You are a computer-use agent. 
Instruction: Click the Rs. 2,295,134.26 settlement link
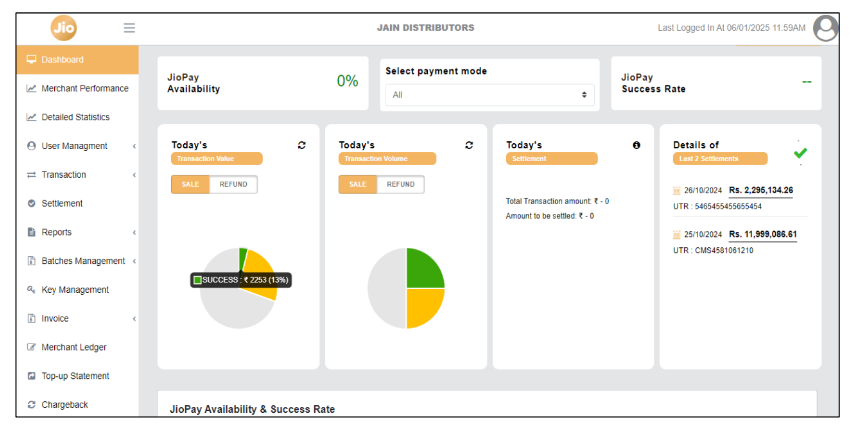761,190
